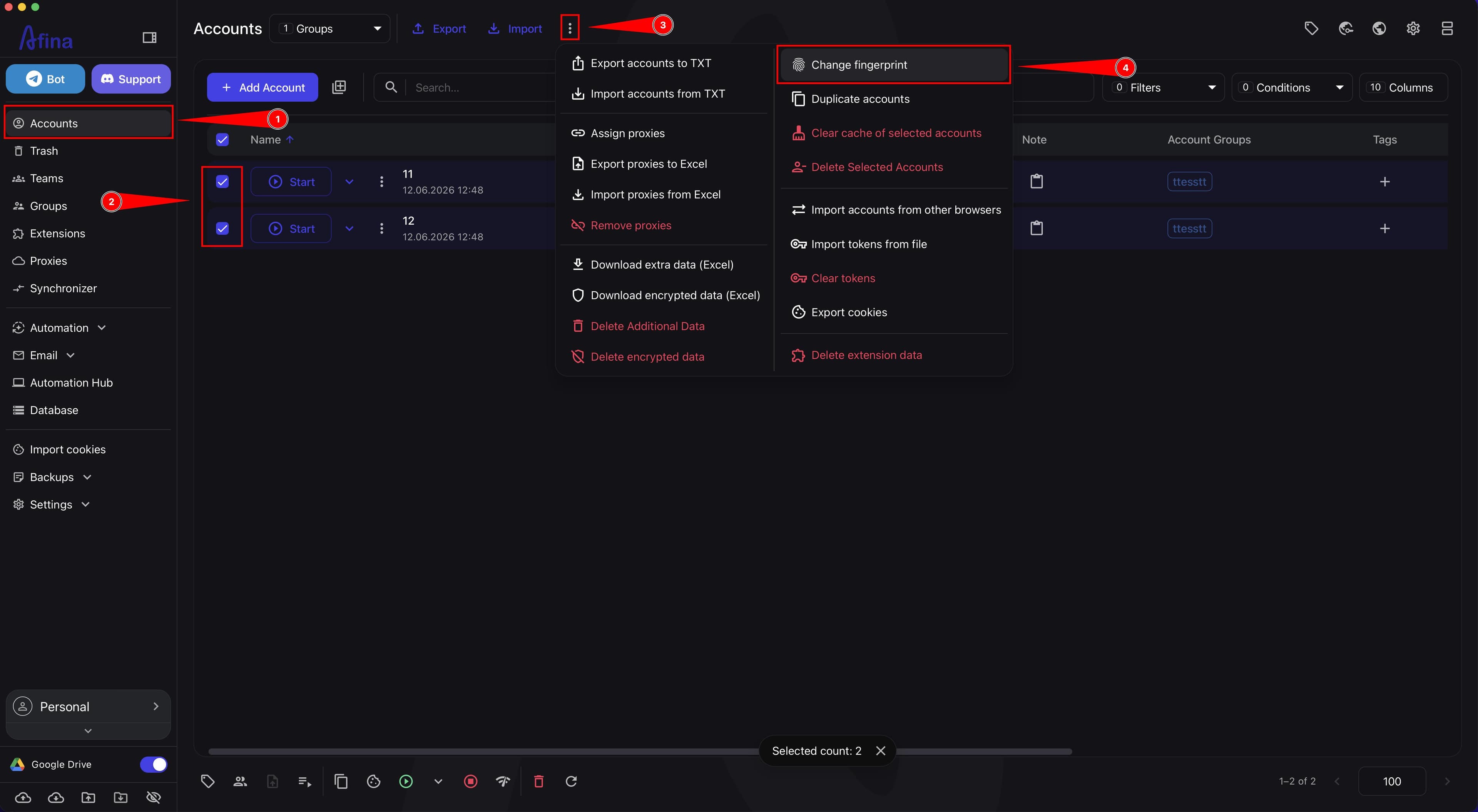Image resolution: width=1478 pixels, height=812 pixels.
Task: Click the horizontal scrollbar of the table
Action: [x=640, y=751]
